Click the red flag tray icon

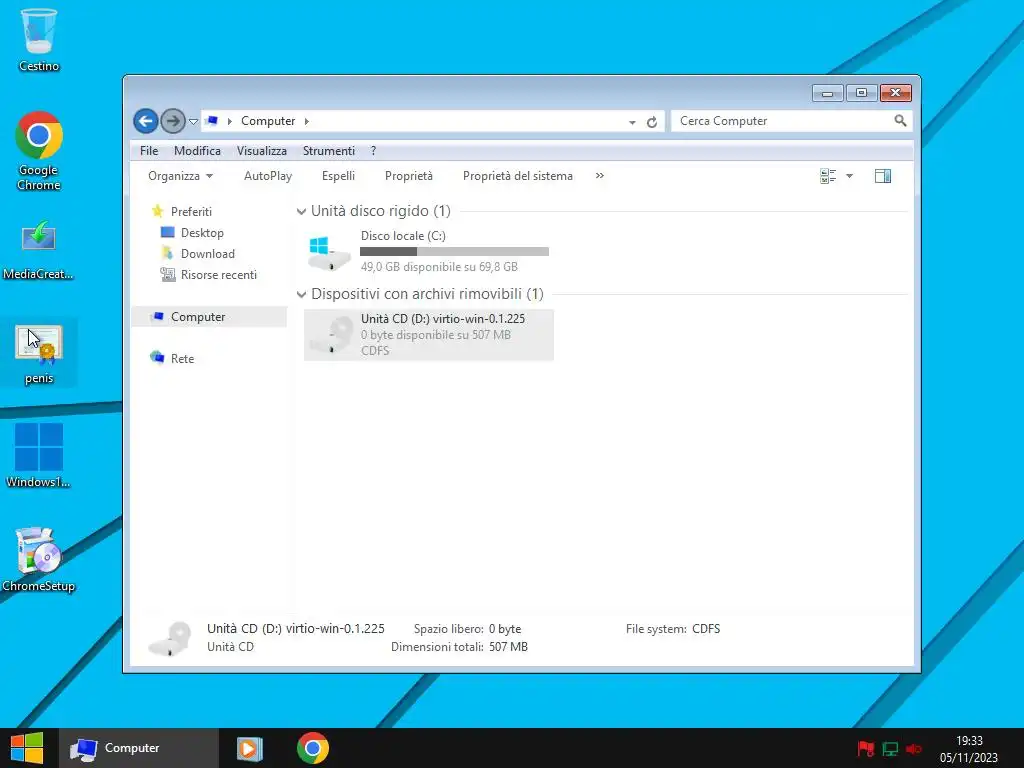pyautogui.click(x=866, y=748)
